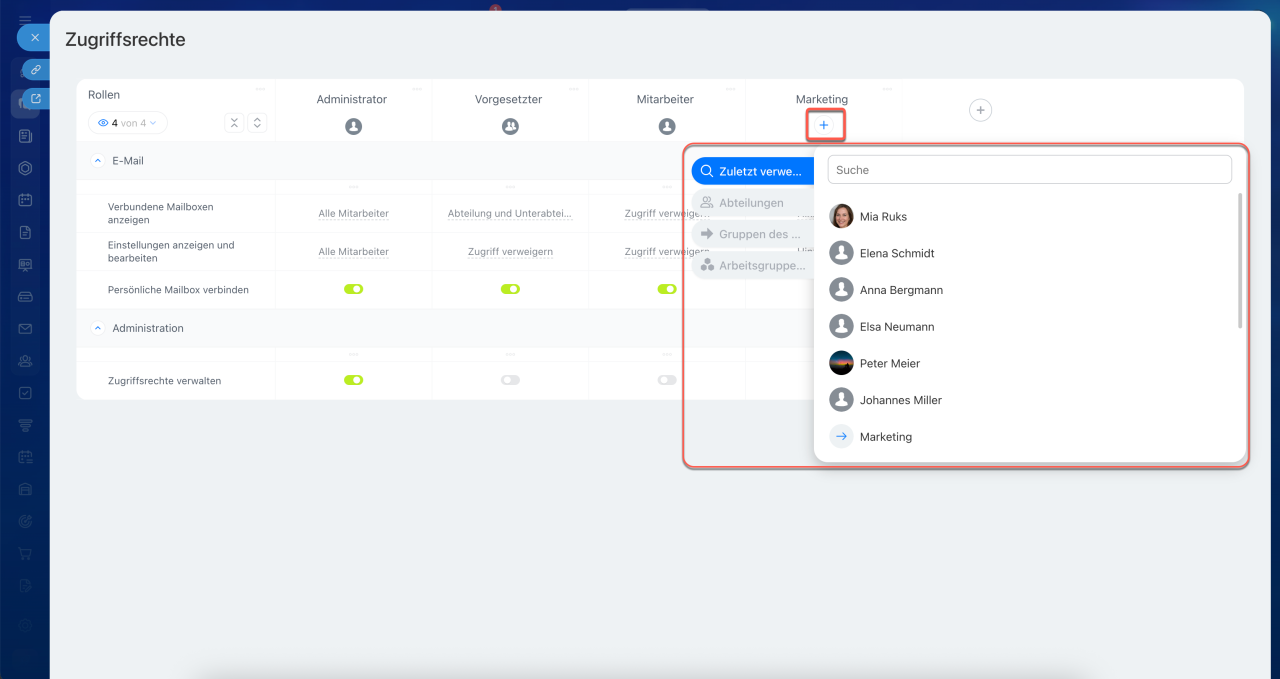1280x679 pixels.
Task: Toggle Persönliche Mailbox verbinden for Vorgesetzter
Action: click(x=510, y=289)
